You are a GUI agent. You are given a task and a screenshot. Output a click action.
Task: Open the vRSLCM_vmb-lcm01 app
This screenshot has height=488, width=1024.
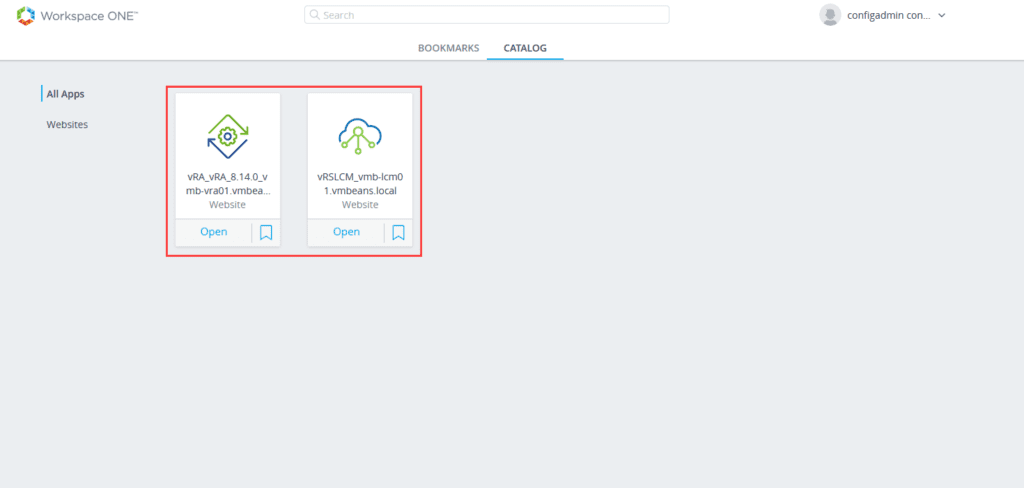(346, 232)
